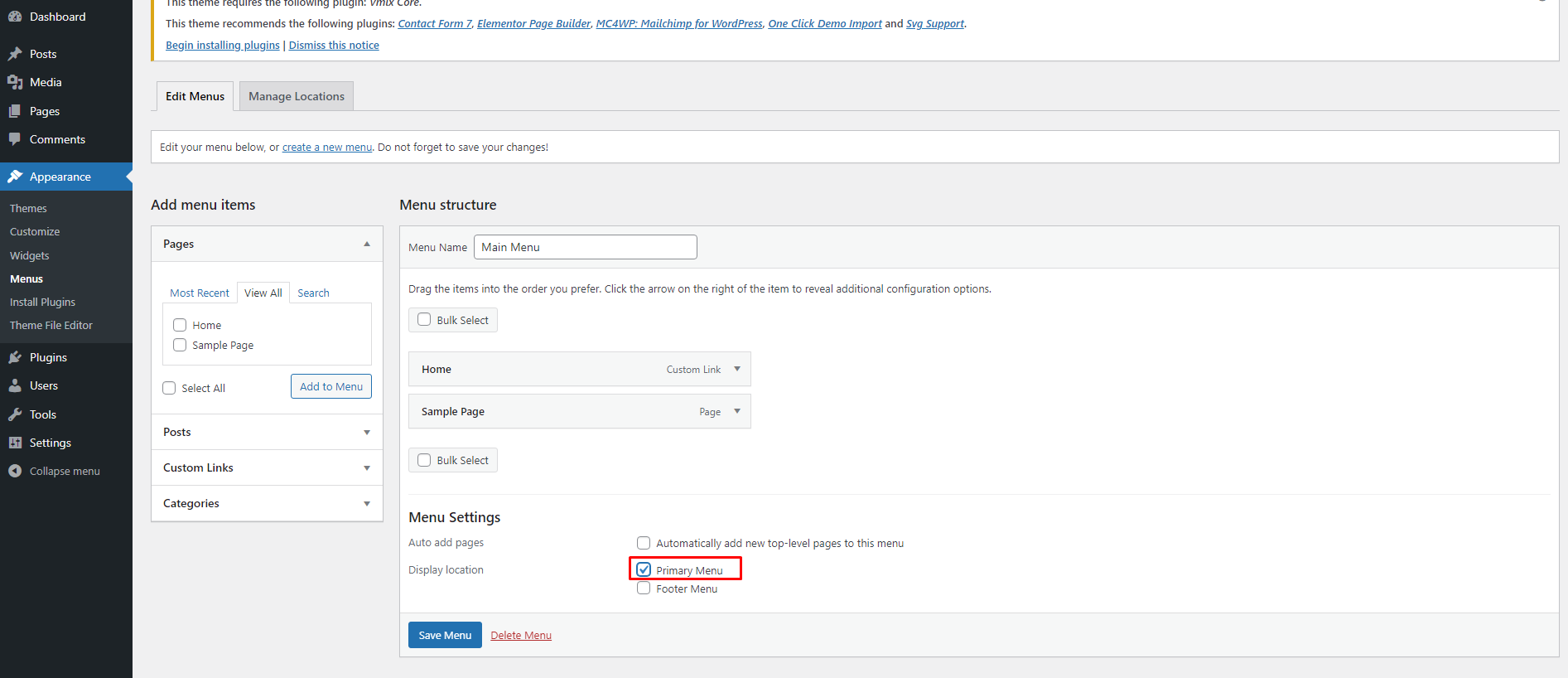Expand the Home menu item options
This screenshot has width=1568, height=678.
[x=736, y=370]
